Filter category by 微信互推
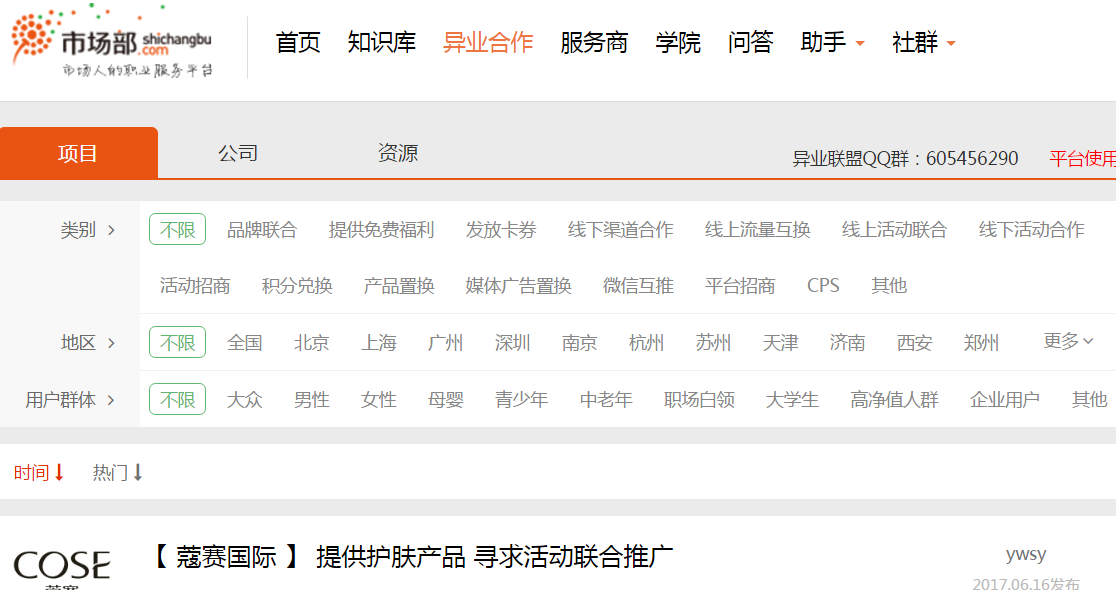The image size is (1116, 590). (x=638, y=286)
